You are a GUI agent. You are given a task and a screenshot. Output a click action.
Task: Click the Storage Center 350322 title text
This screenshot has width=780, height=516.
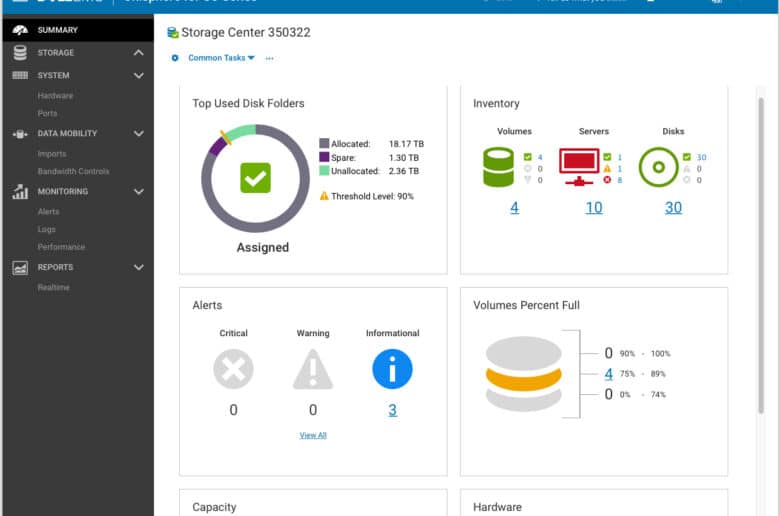click(246, 32)
